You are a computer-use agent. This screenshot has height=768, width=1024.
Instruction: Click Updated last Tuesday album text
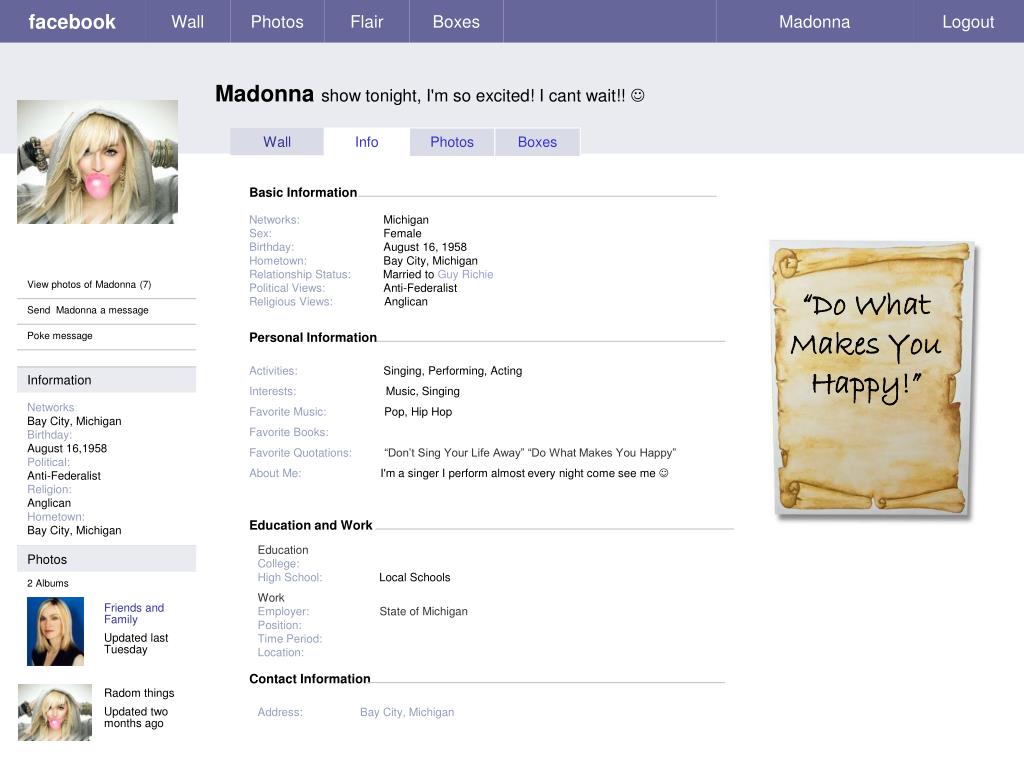coord(136,643)
